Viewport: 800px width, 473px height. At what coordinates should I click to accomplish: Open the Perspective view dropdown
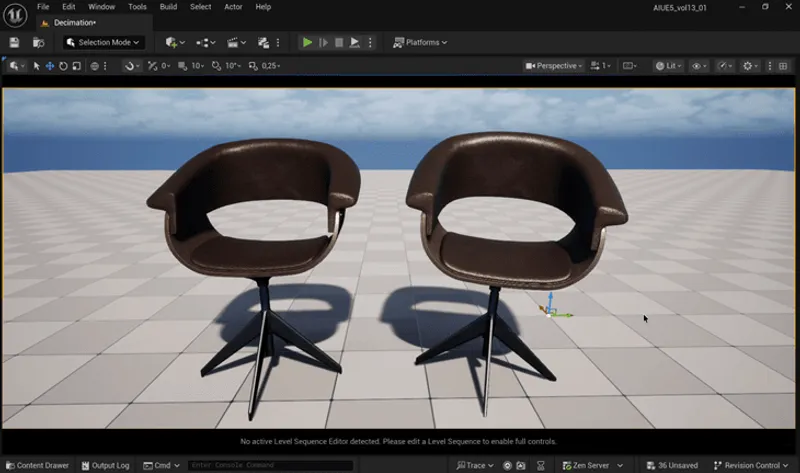point(555,66)
